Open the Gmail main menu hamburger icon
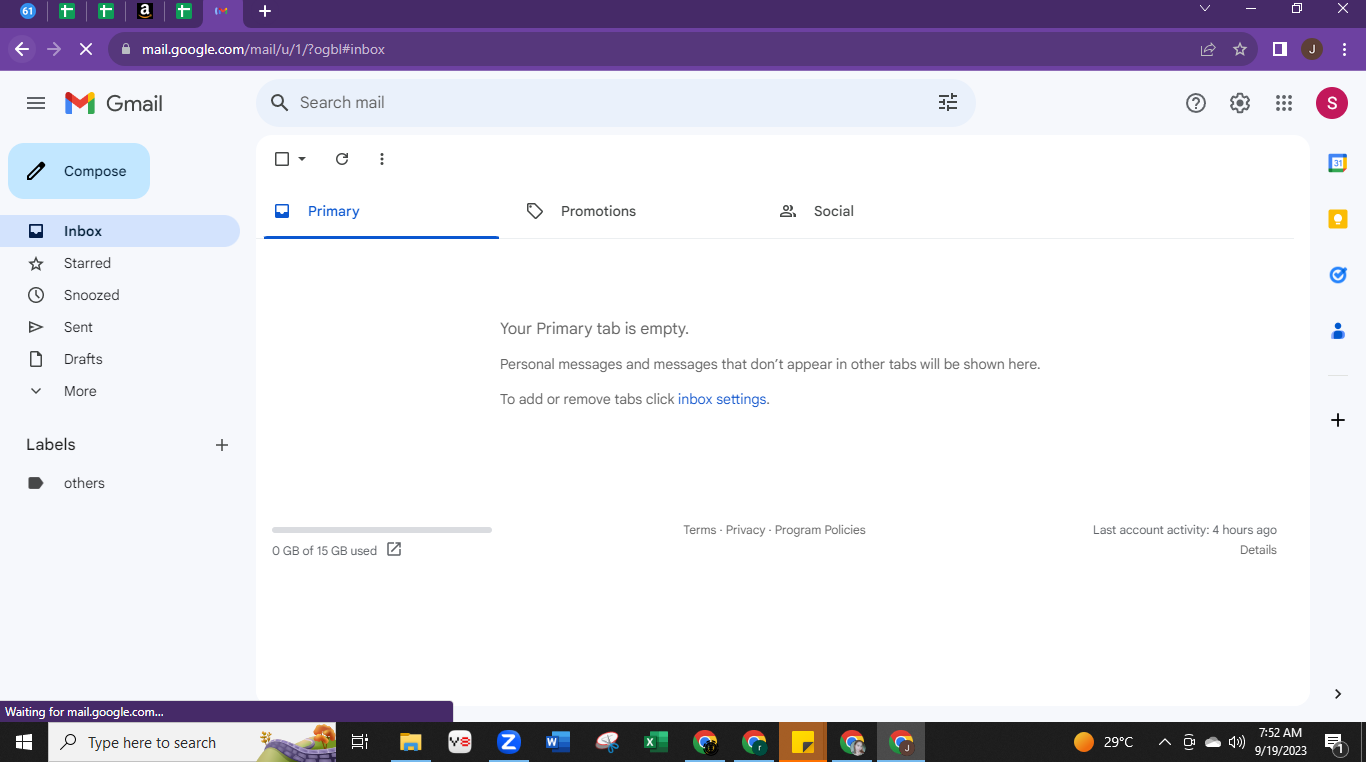Image resolution: width=1366 pixels, height=762 pixels. pos(36,103)
